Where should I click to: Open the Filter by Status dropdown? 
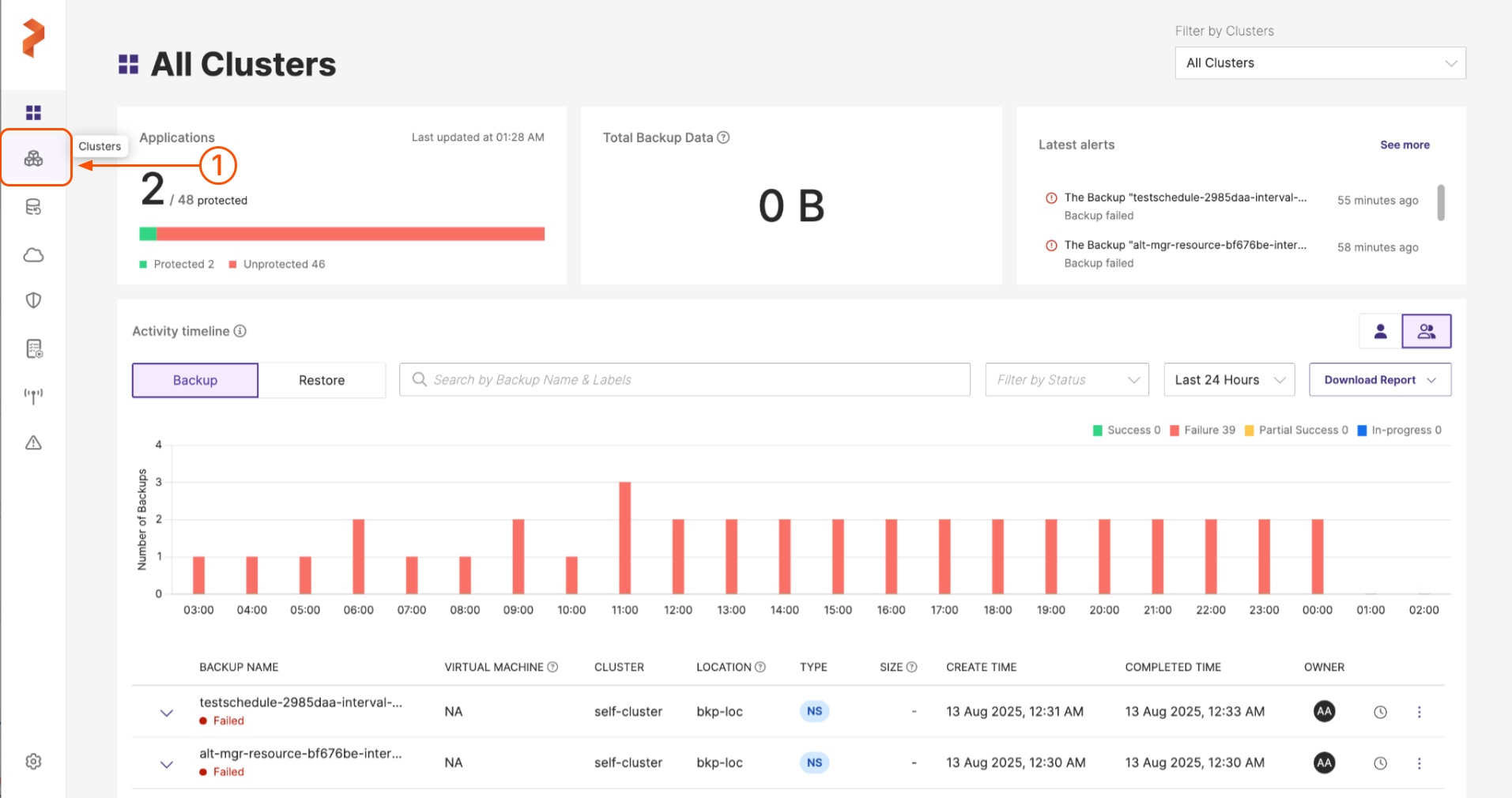(1066, 380)
